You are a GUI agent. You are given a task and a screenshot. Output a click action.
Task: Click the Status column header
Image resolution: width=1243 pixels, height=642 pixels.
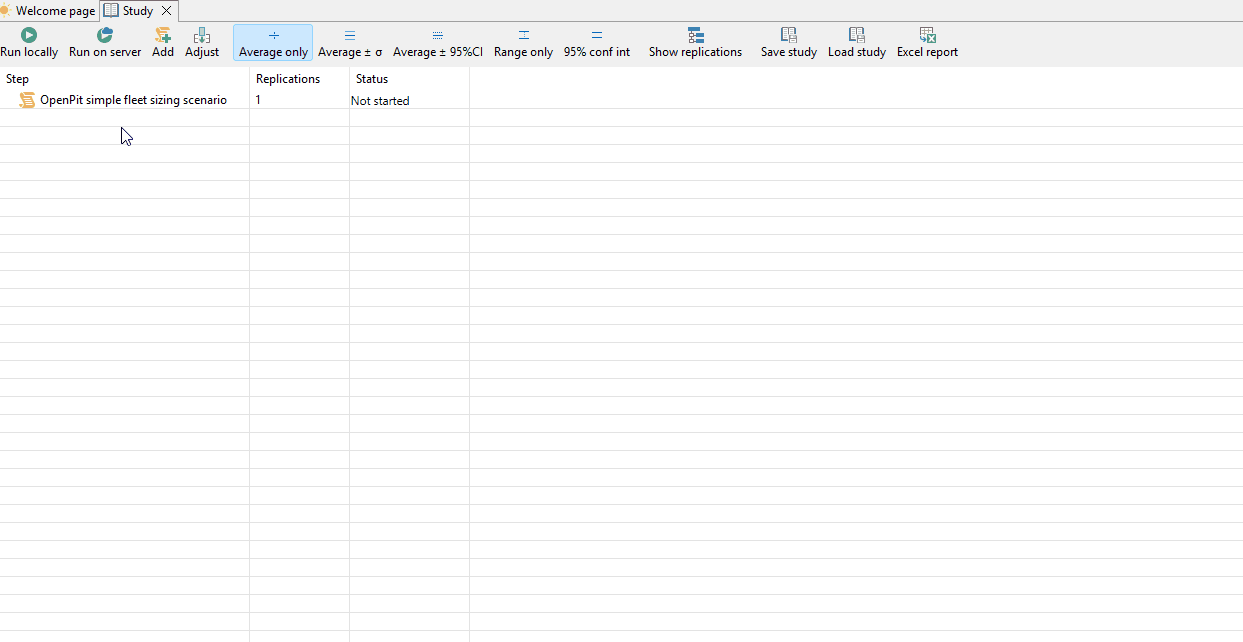click(409, 79)
